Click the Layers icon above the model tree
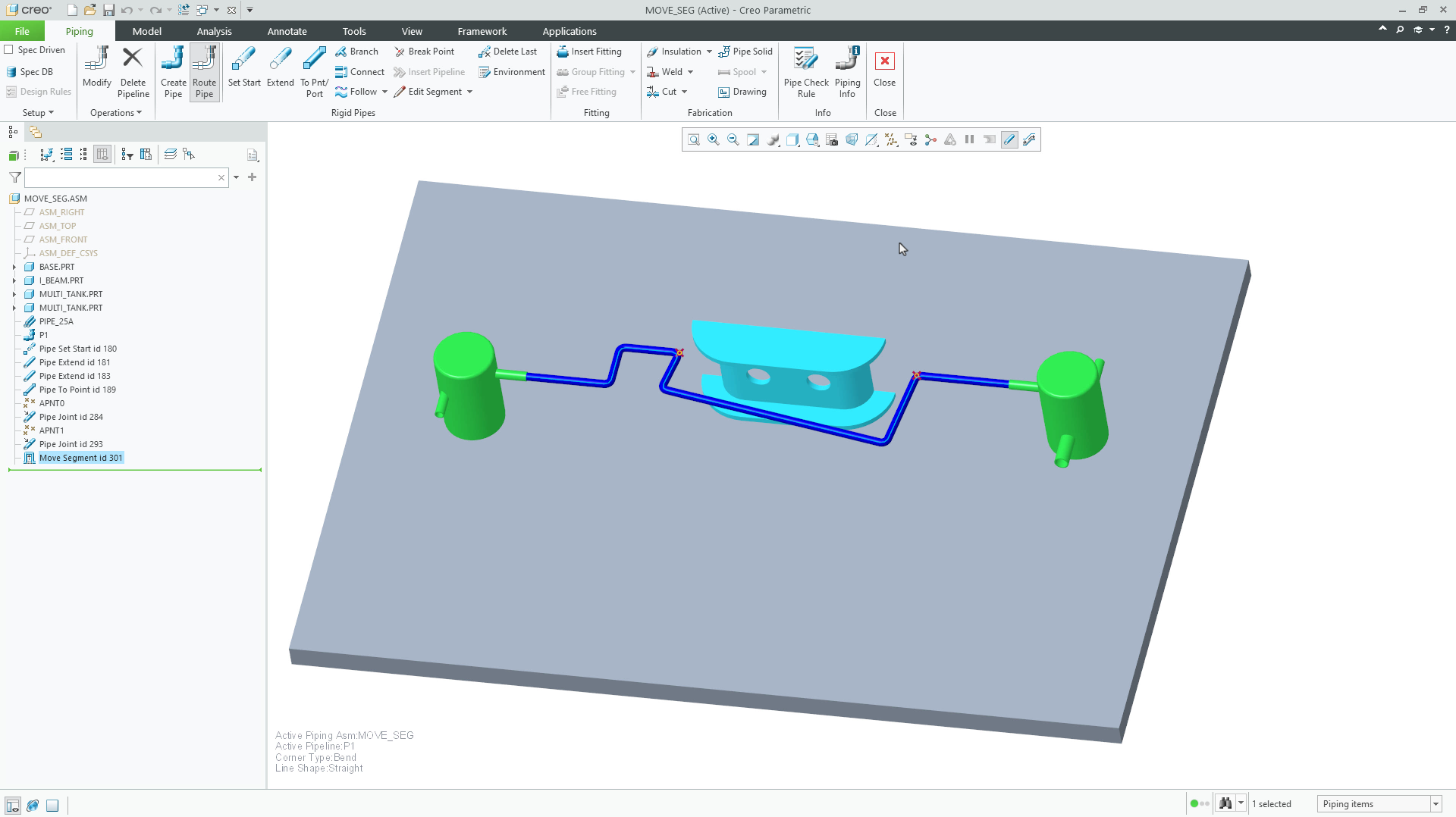Image resolution: width=1456 pixels, height=817 pixels. click(x=170, y=154)
